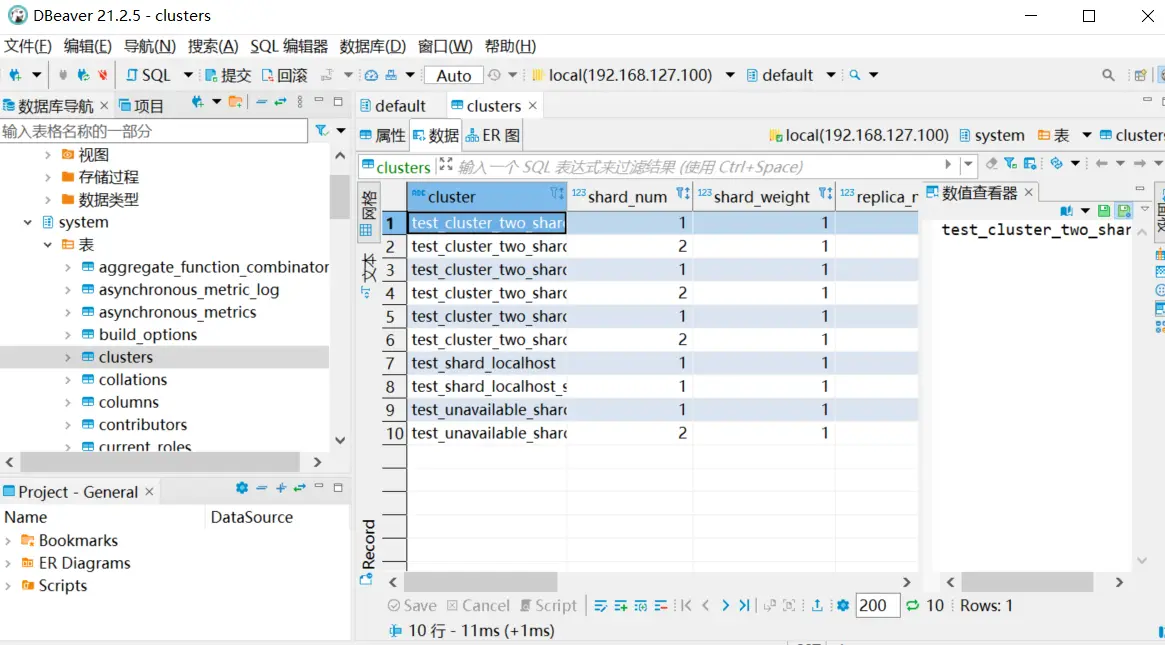The width and height of the screenshot is (1165, 645).
Task: Select the contributors table in the tree
Action: point(143,424)
